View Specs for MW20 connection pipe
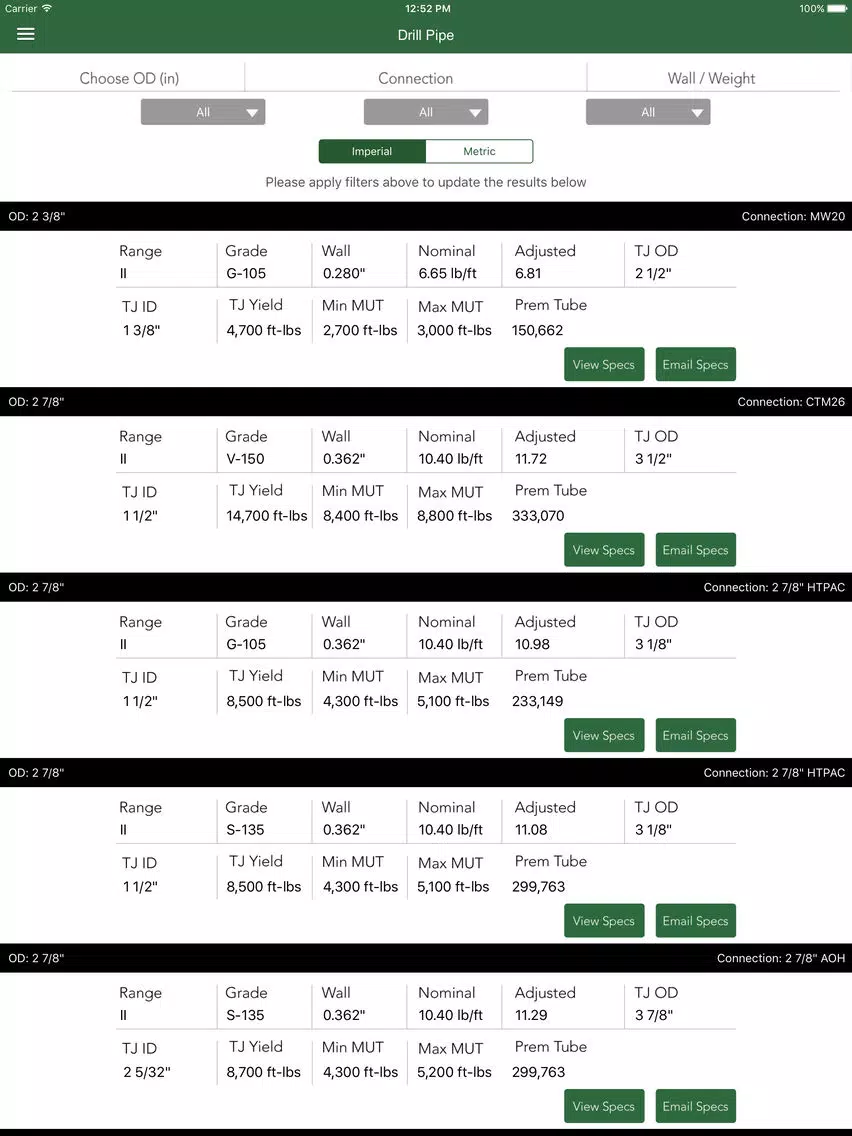852x1136 pixels. tap(604, 364)
